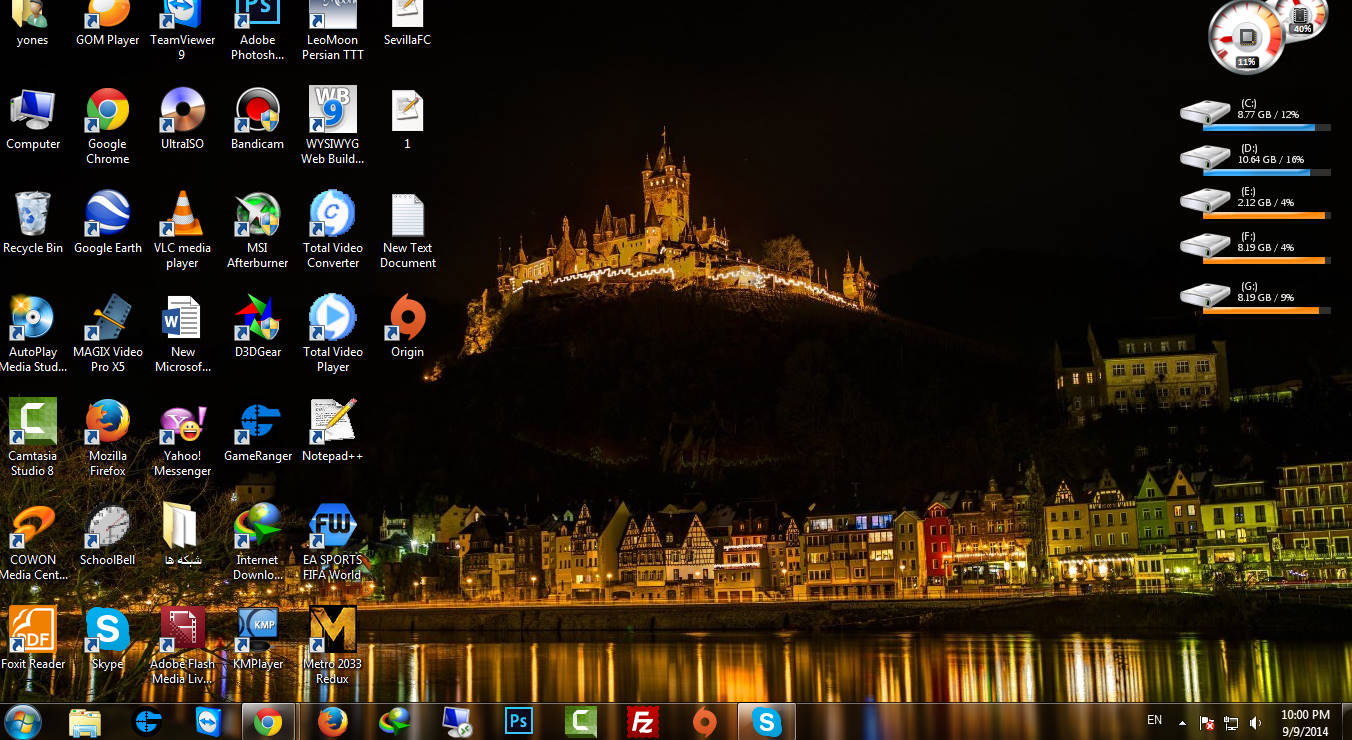1352x740 pixels.
Task: Switch to Skype in the taskbar
Action: (x=766, y=721)
